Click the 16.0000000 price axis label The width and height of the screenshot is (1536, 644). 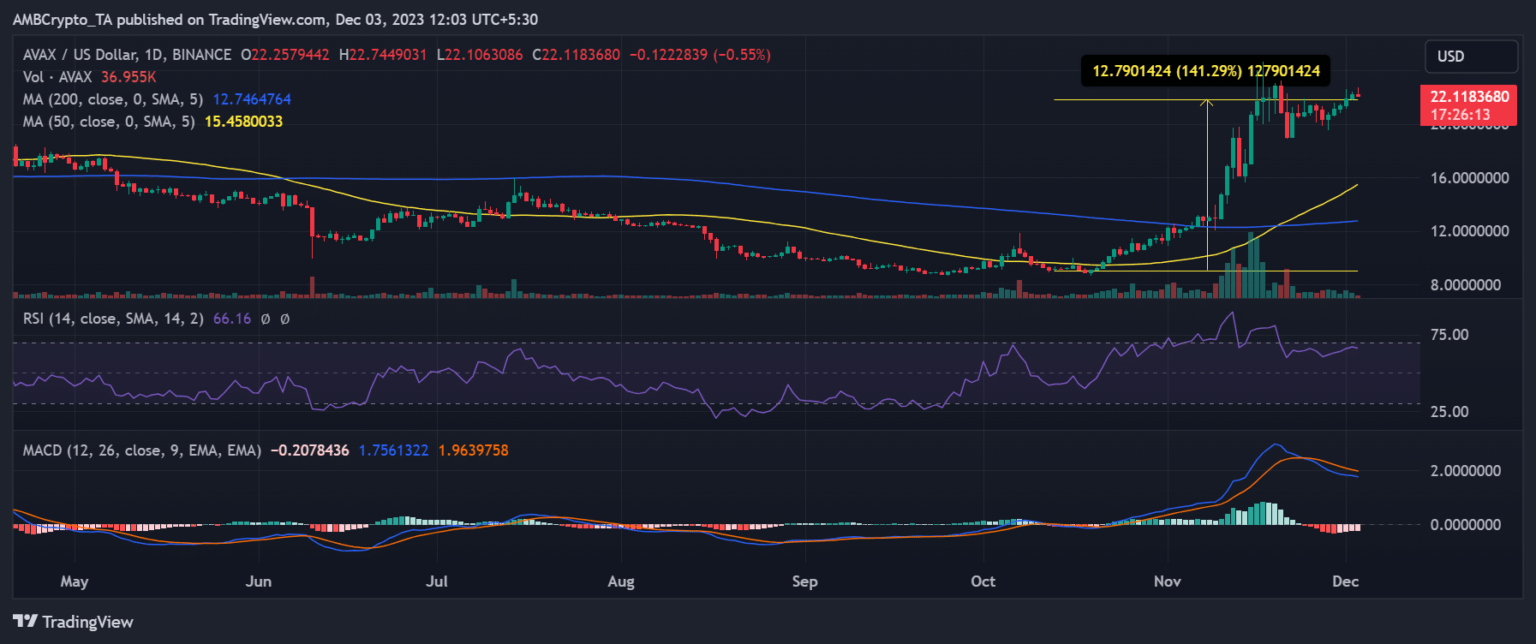pyautogui.click(x=1466, y=178)
